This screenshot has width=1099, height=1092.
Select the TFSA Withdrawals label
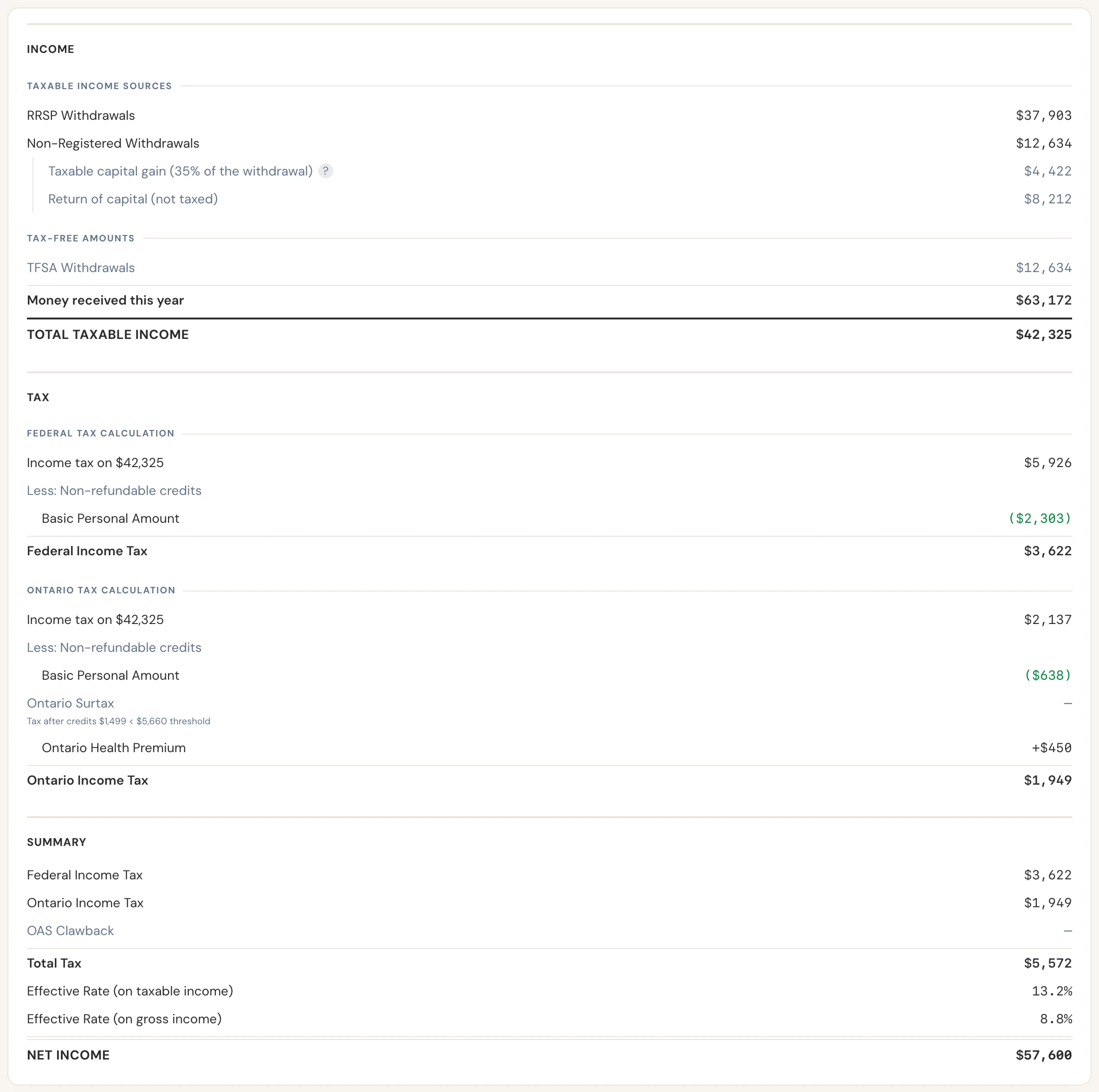click(81, 268)
